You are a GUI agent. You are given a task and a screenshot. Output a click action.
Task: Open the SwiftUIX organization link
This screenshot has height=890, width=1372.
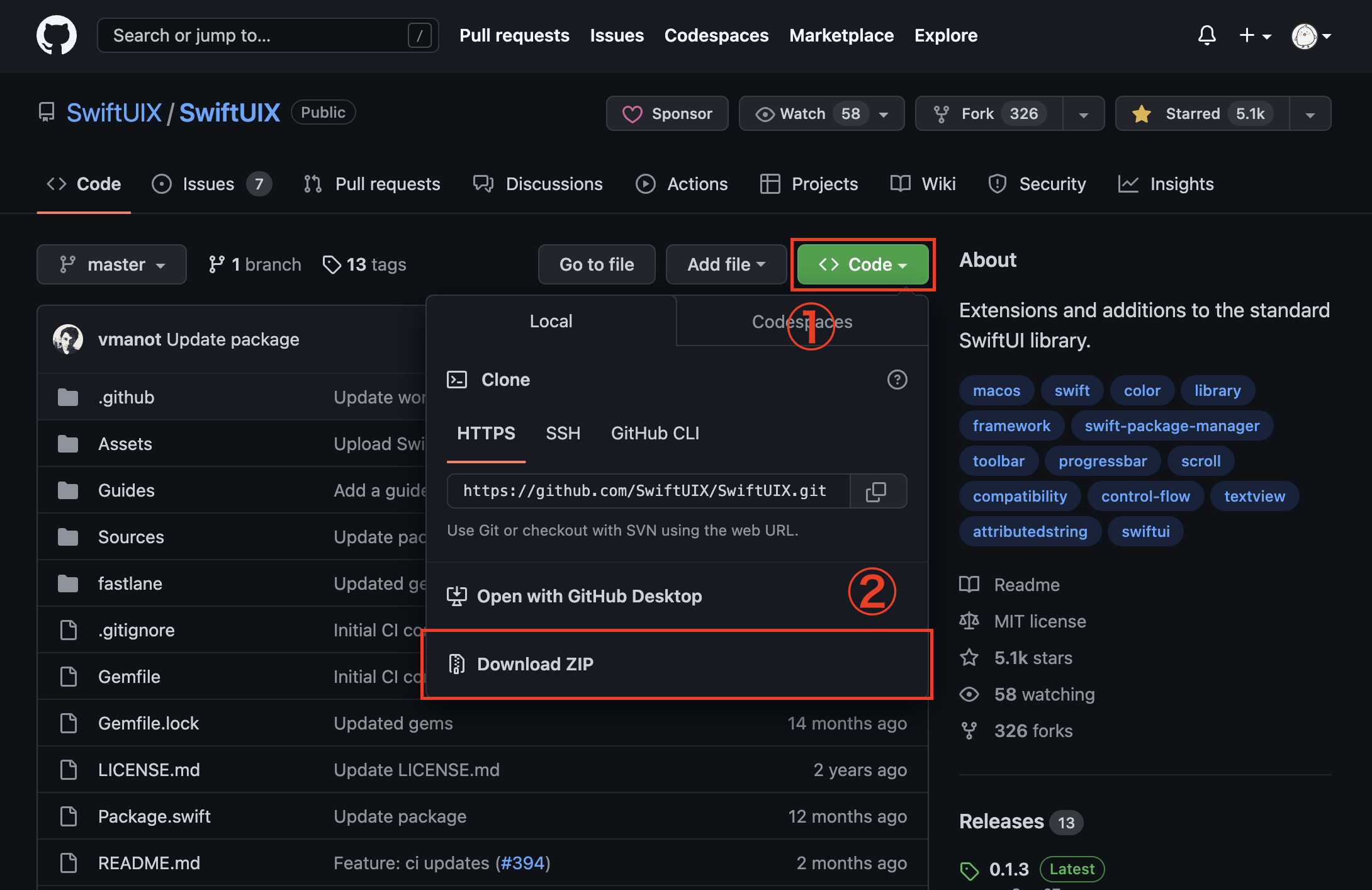click(114, 113)
